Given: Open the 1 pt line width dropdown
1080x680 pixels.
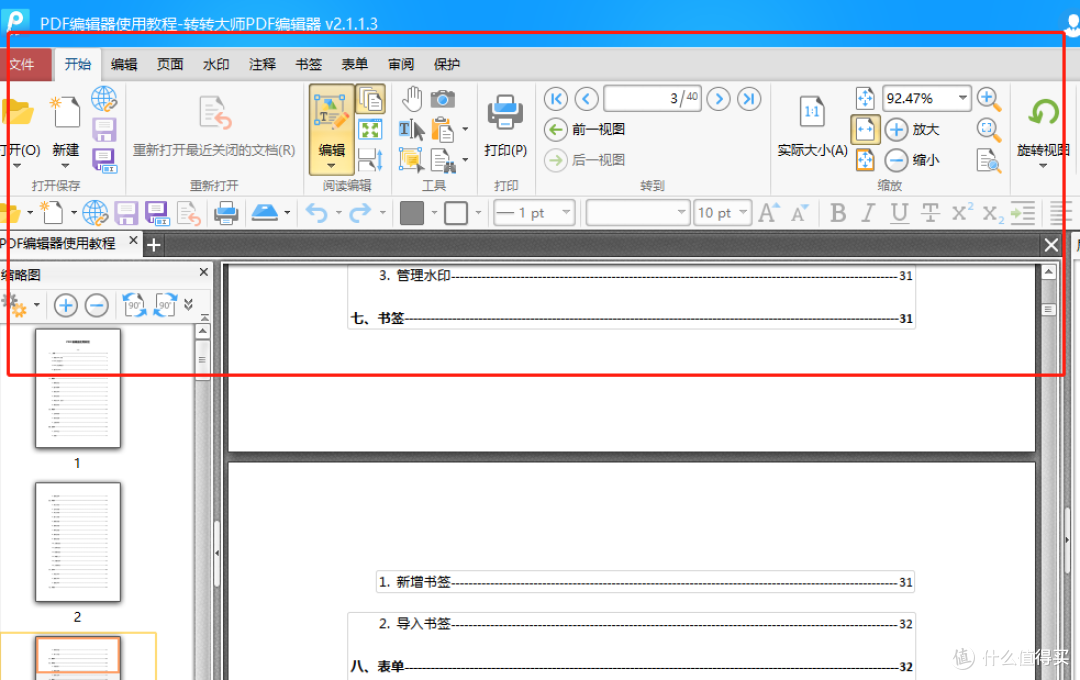Looking at the screenshot, I should coord(566,213).
